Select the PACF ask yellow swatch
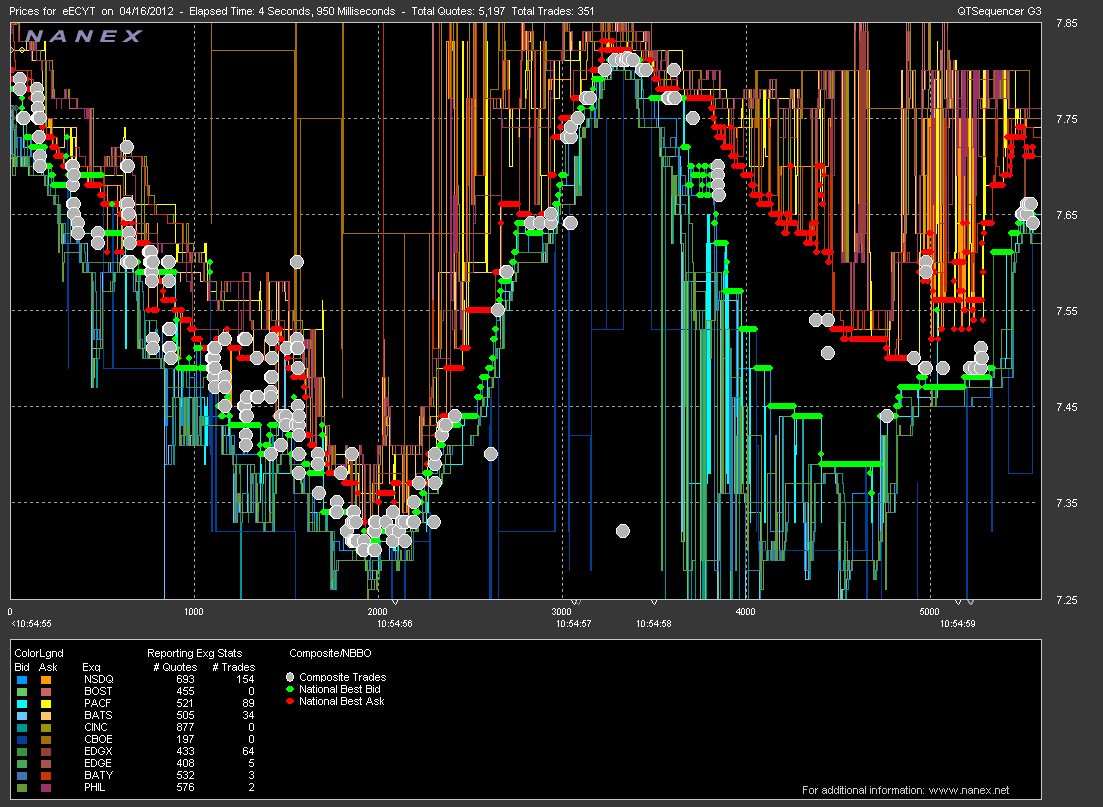Image resolution: width=1103 pixels, height=807 pixels. pyautogui.click(x=46, y=704)
